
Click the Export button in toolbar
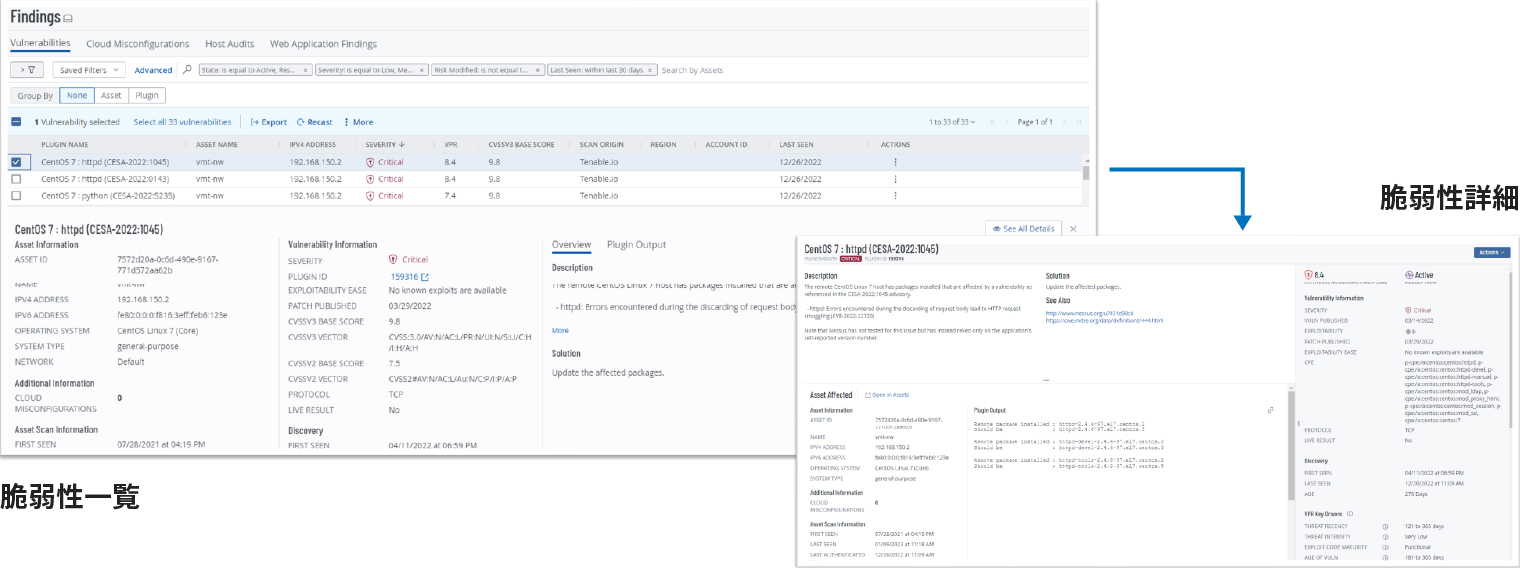pyautogui.click(x=268, y=122)
